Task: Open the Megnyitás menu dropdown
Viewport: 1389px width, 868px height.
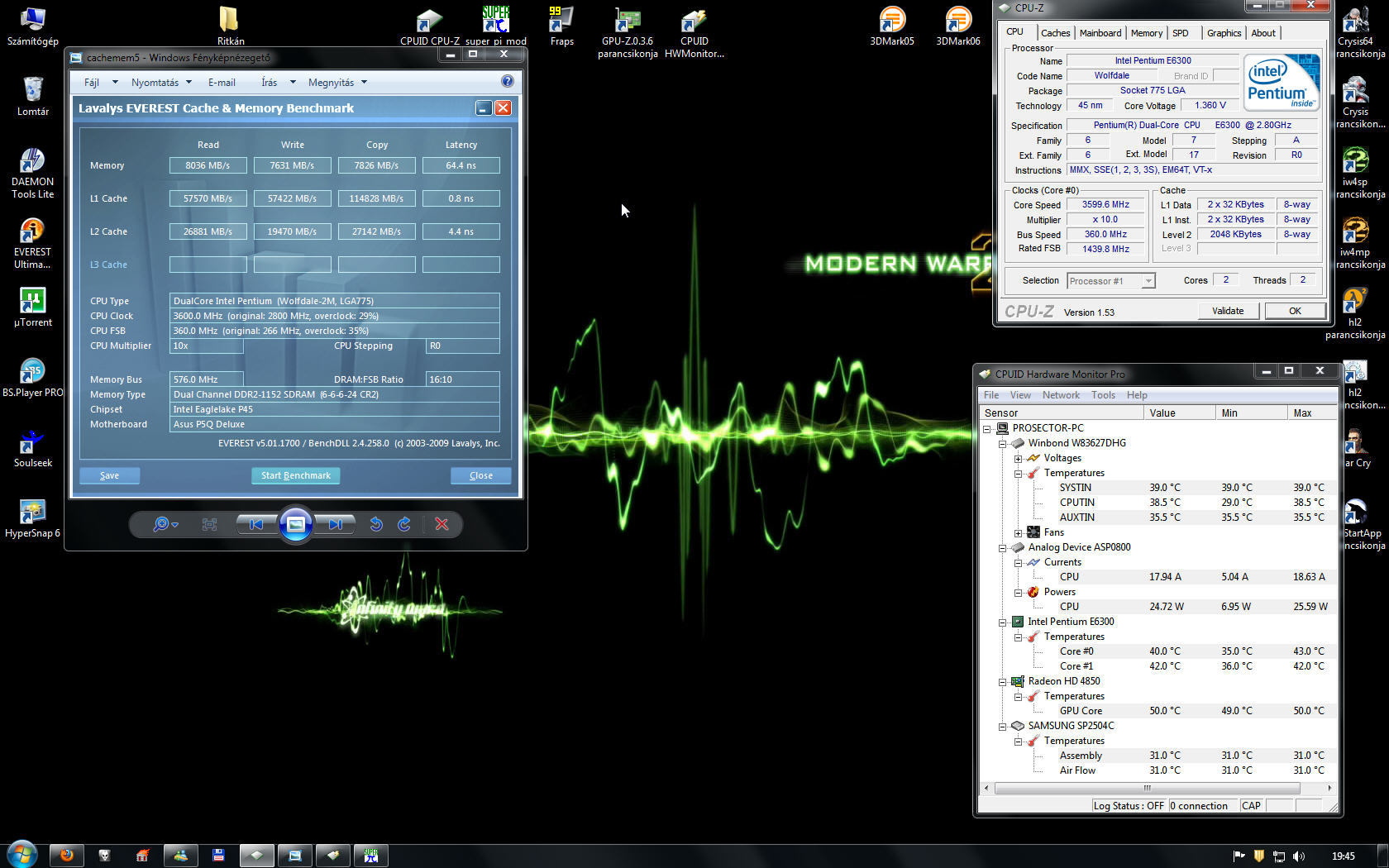Action: [x=337, y=82]
